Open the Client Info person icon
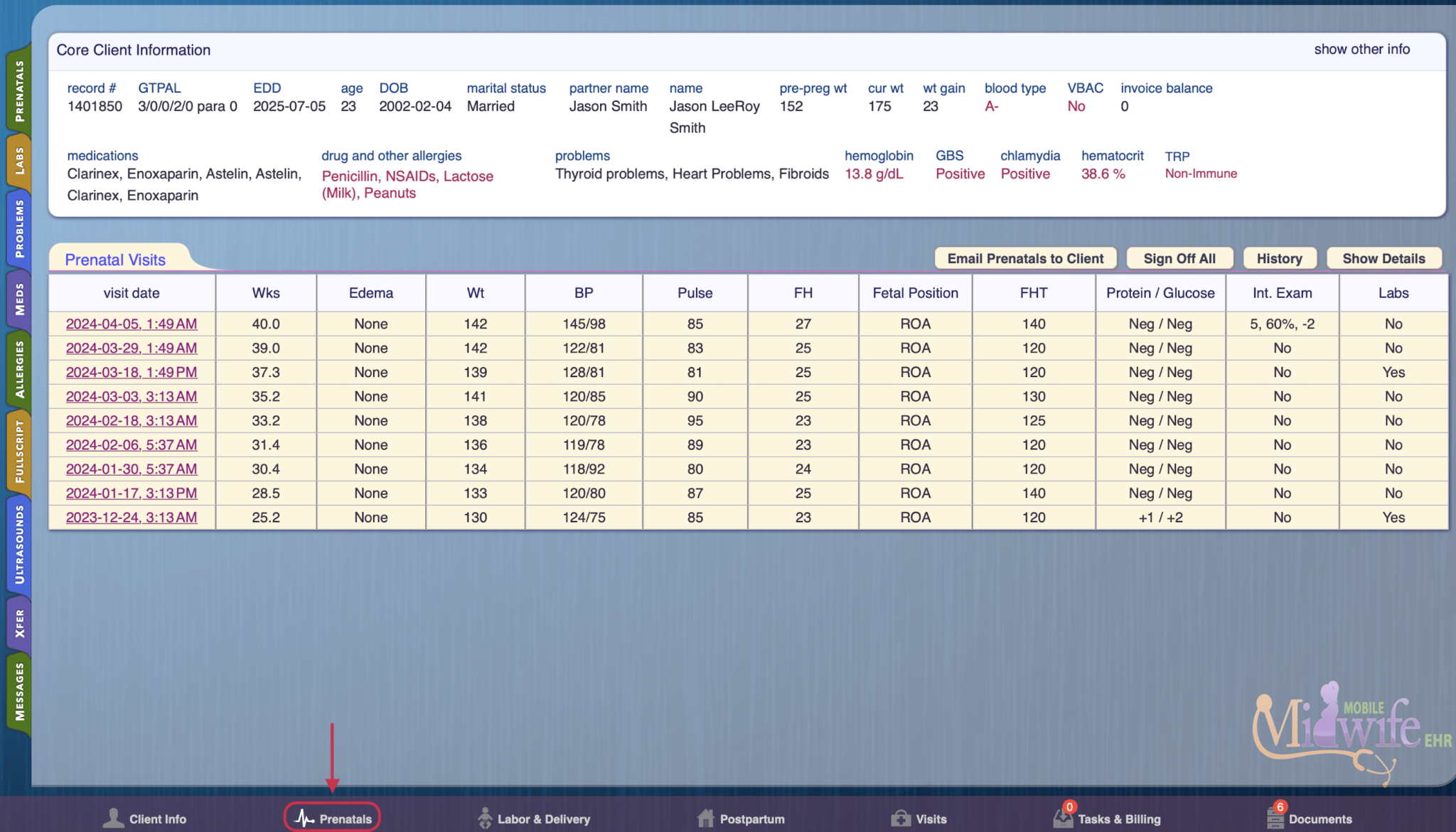 pyautogui.click(x=114, y=817)
